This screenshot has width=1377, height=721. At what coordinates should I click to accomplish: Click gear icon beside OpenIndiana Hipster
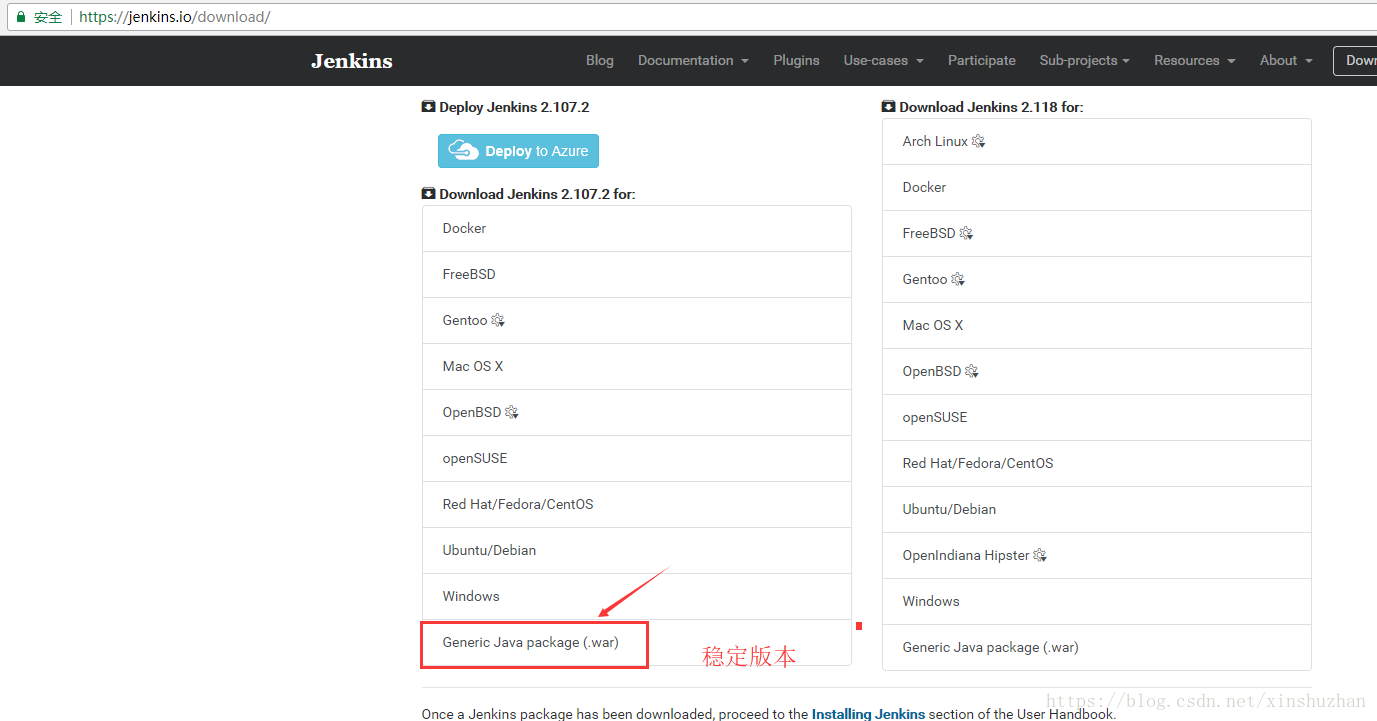coord(1040,556)
